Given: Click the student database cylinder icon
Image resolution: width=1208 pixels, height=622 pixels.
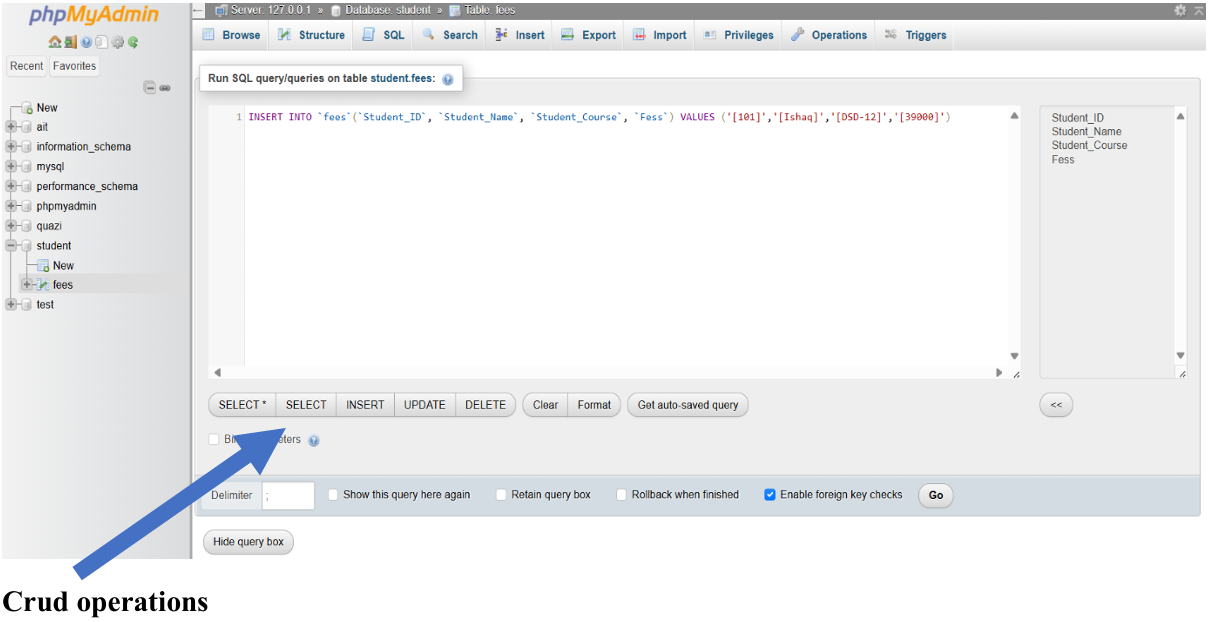Looking at the screenshot, I should coord(26,246).
